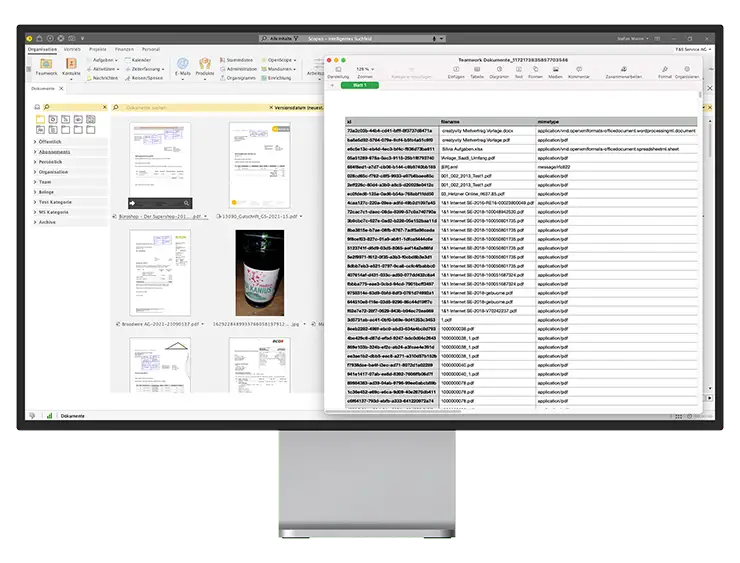This screenshot has width=740, height=563.
Task: Click the home icon in title bar
Action: coord(40,38)
